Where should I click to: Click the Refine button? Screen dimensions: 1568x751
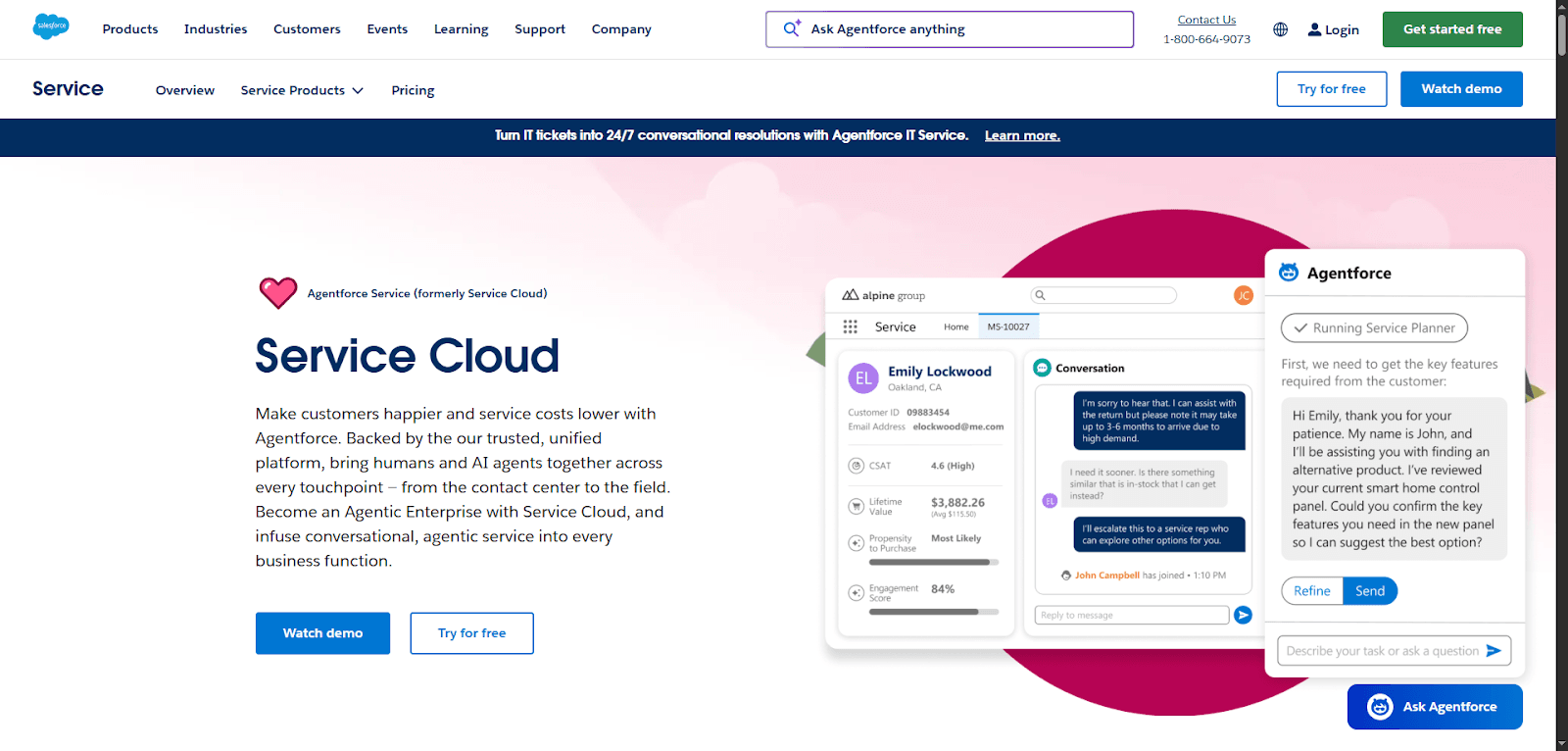[x=1312, y=591]
